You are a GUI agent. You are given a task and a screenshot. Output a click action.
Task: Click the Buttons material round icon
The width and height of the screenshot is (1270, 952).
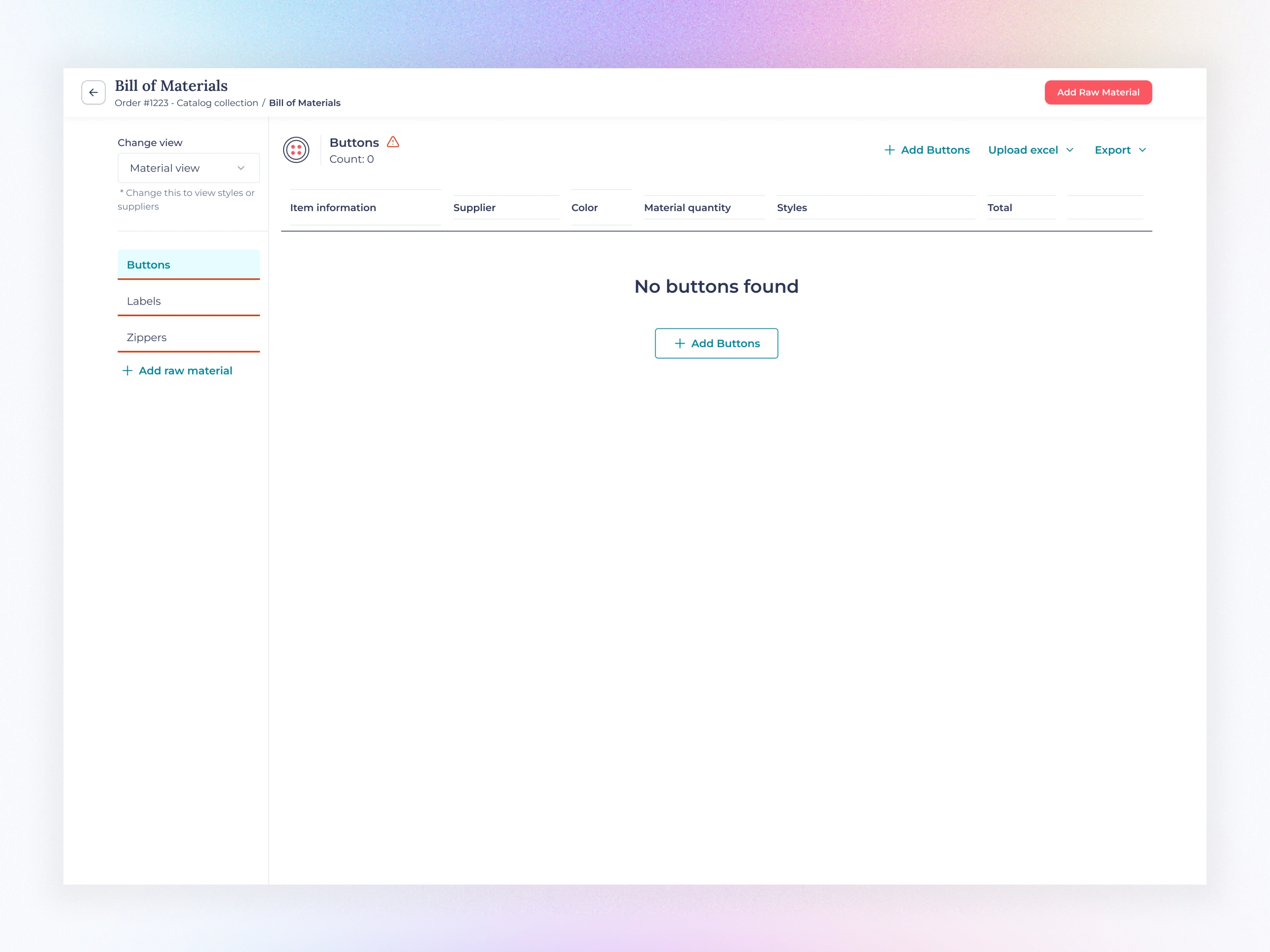pyautogui.click(x=296, y=150)
